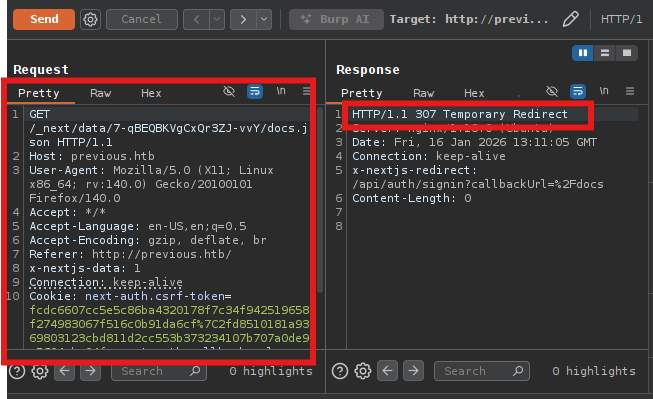Jump to previous match in Response search
This screenshot has height=399, width=653.
[387, 371]
